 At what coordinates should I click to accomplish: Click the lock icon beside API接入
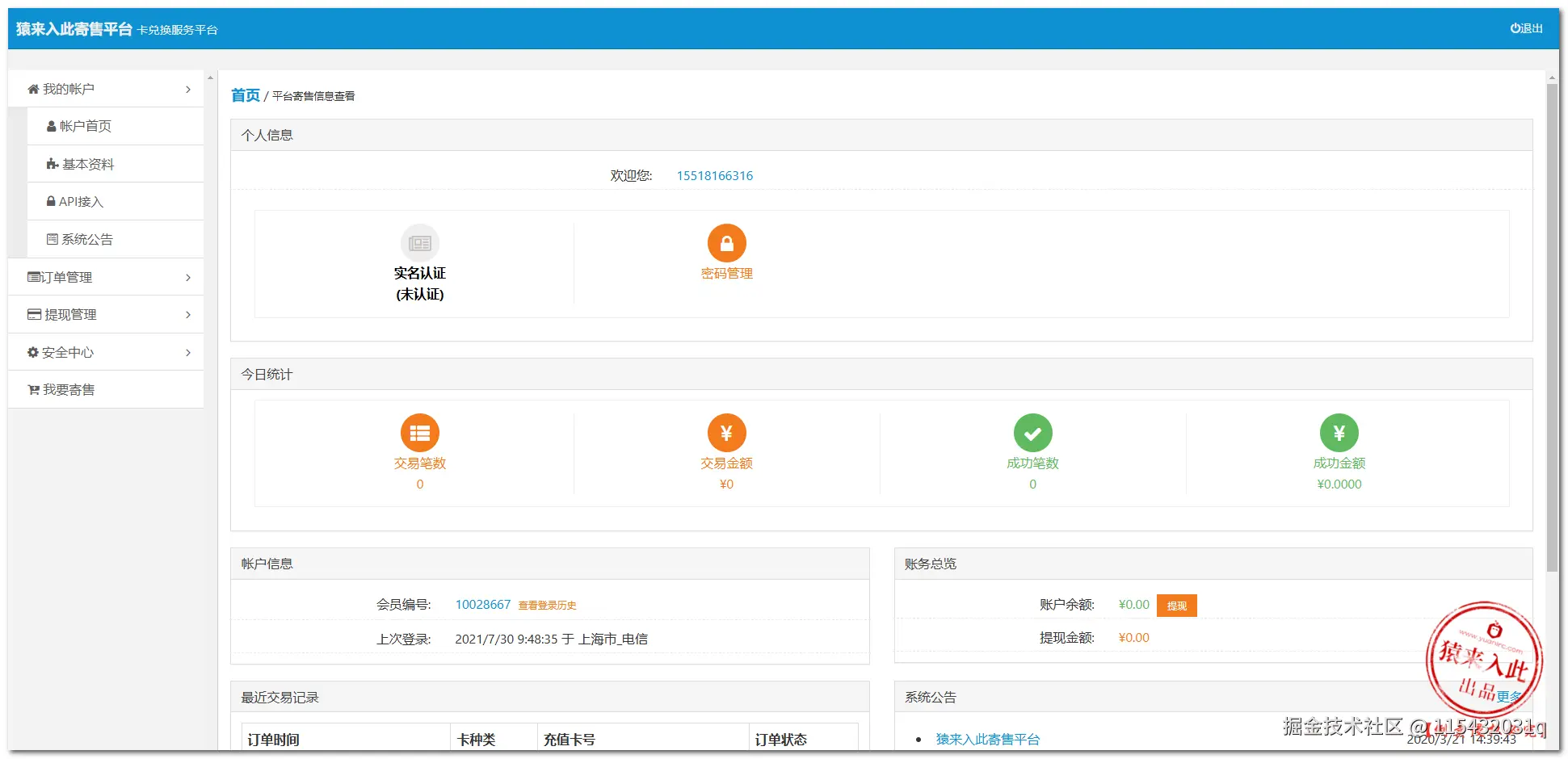(x=51, y=202)
